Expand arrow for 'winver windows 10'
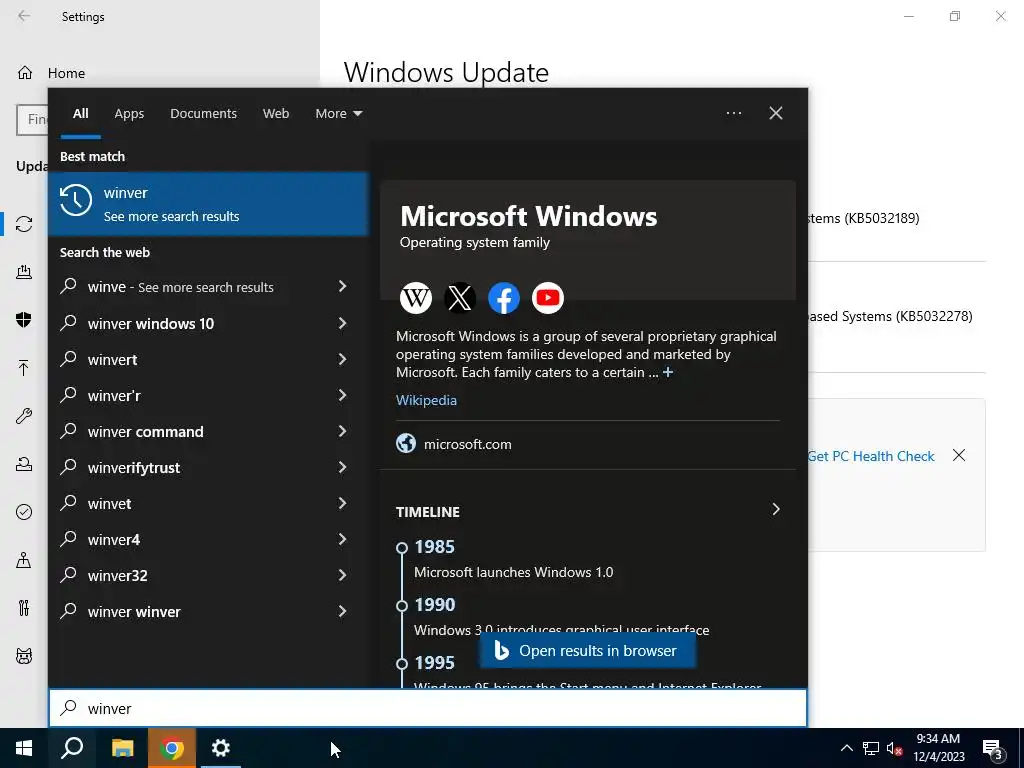The width and height of the screenshot is (1024, 768). click(x=342, y=323)
